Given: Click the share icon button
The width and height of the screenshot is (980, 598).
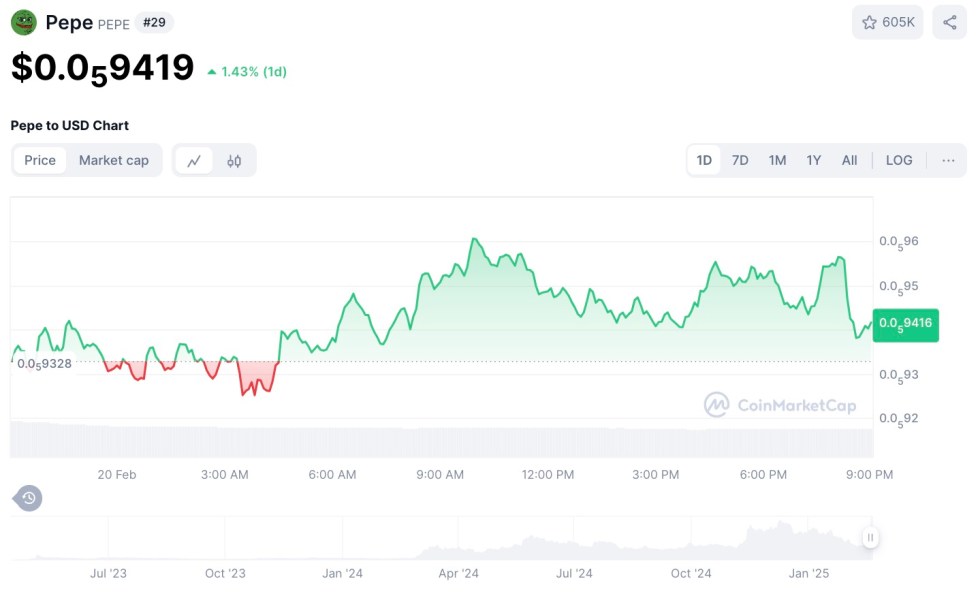Looking at the screenshot, I should [949, 22].
